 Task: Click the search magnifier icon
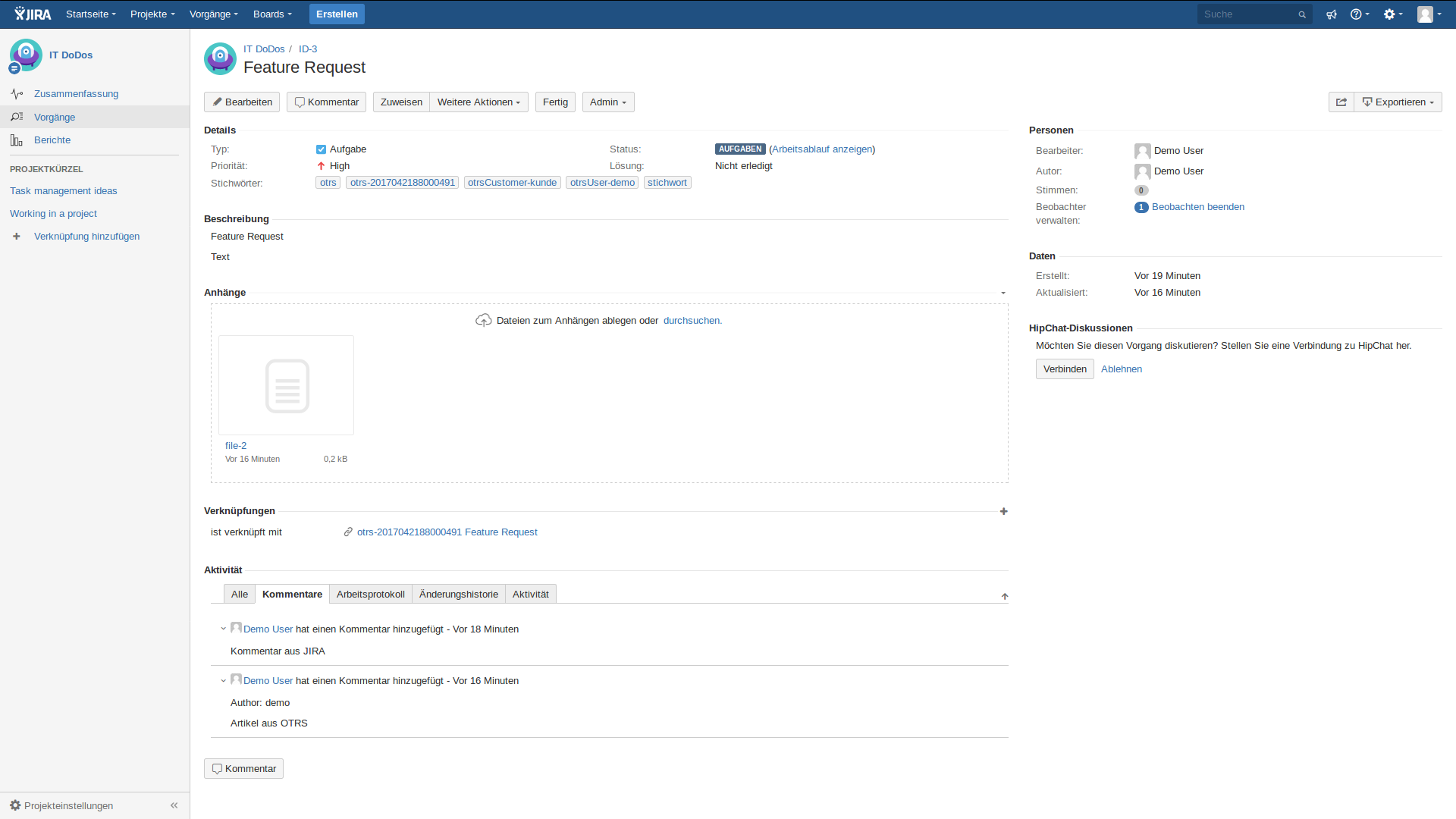click(x=1302, y=14)
